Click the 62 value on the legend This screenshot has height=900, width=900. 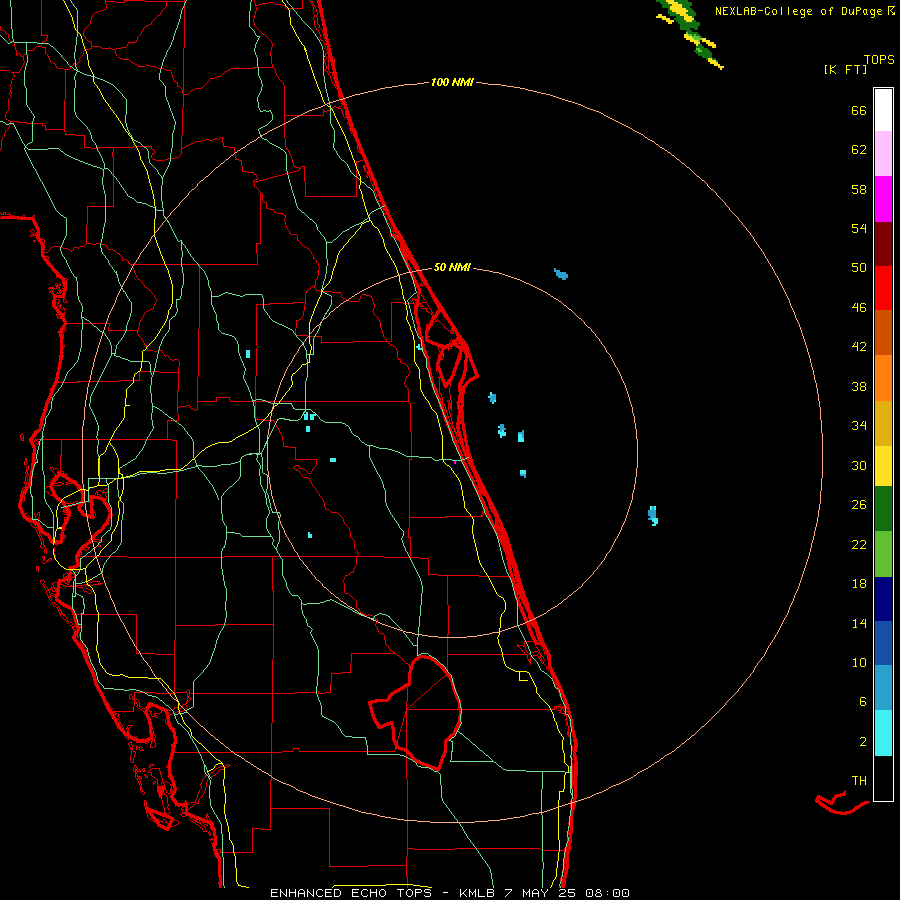859,150
